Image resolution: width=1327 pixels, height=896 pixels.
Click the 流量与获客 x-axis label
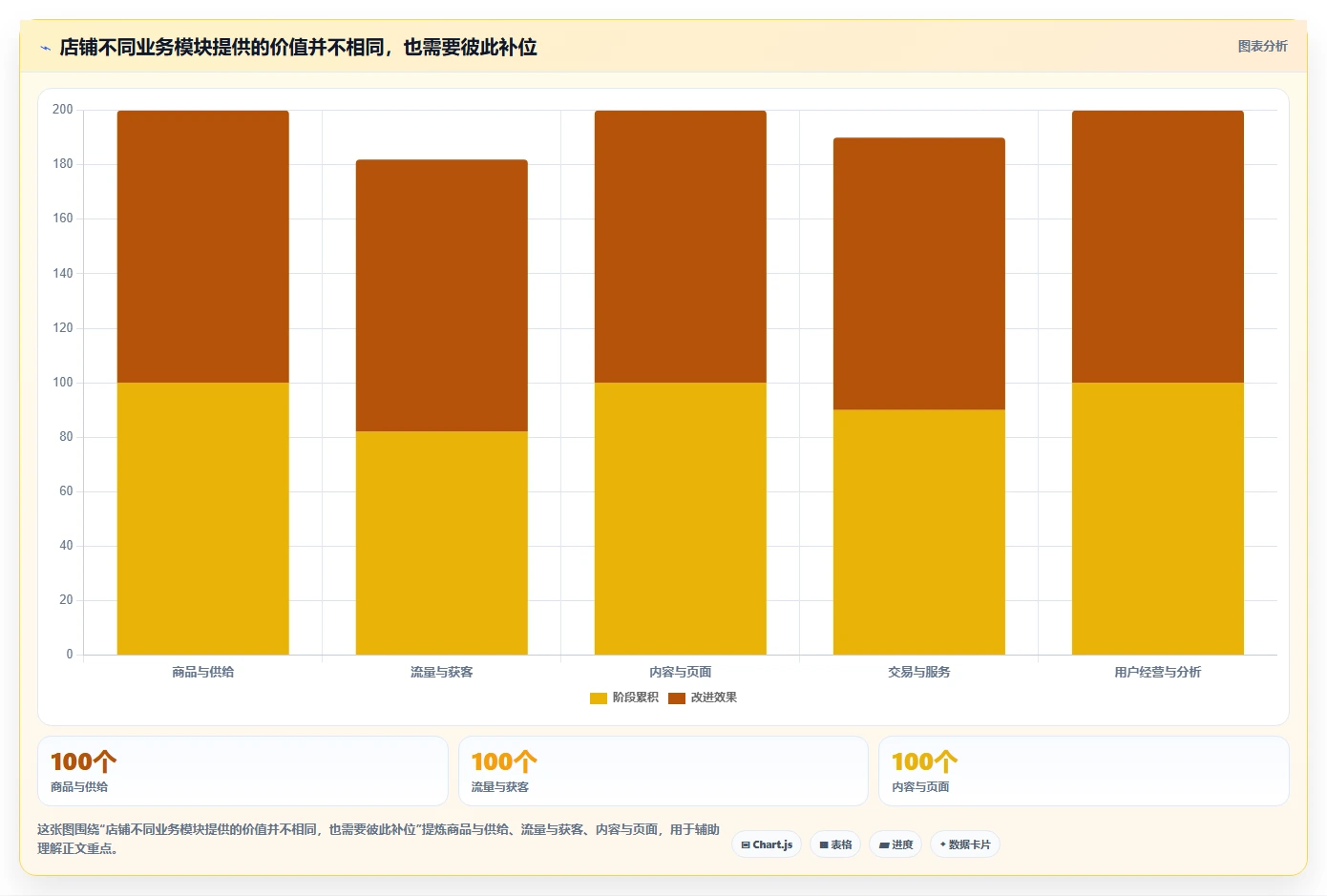(x=442, y=672)
